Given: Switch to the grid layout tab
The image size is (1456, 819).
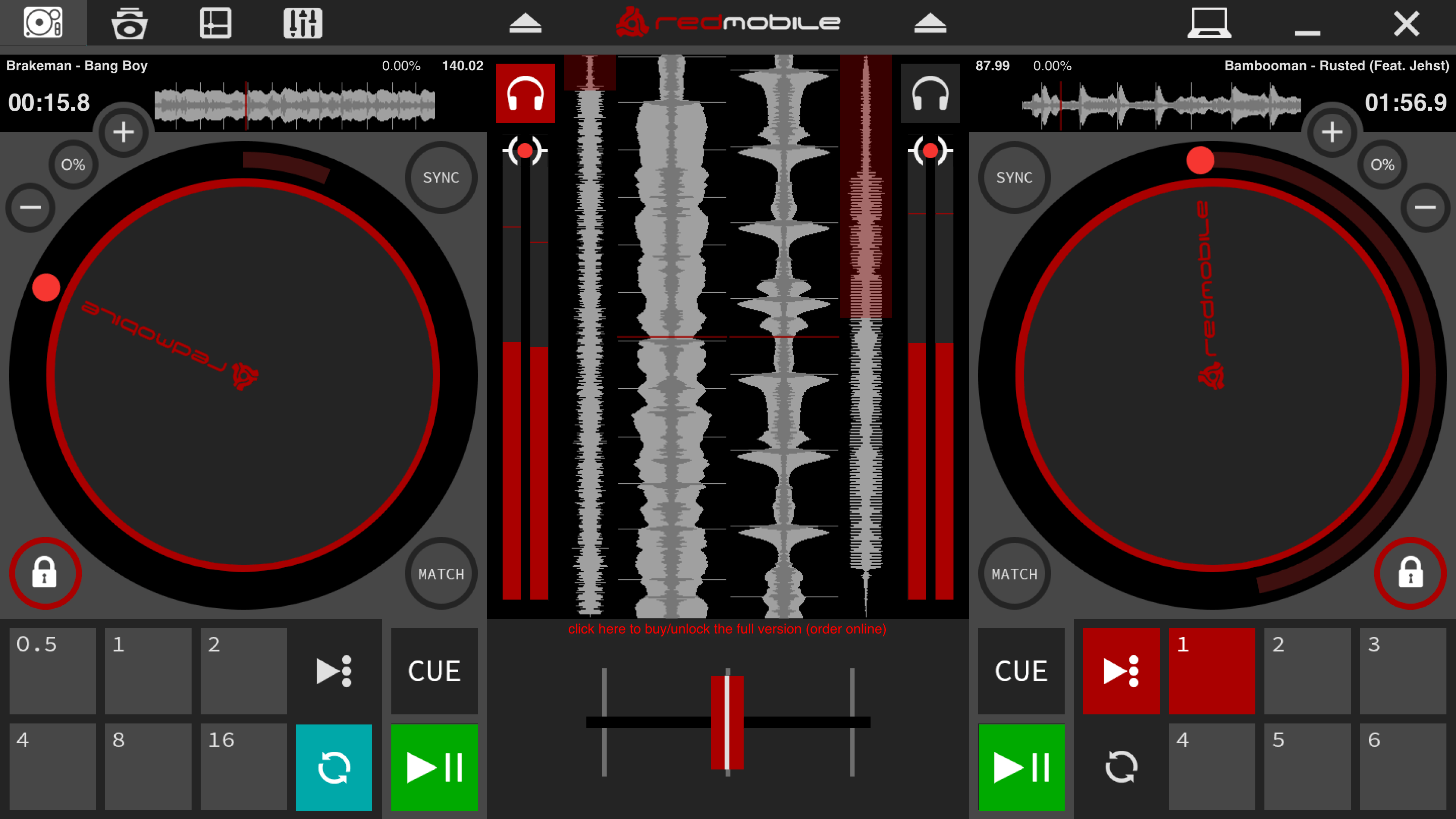Looking at the screenshot, I should (216, 23).
